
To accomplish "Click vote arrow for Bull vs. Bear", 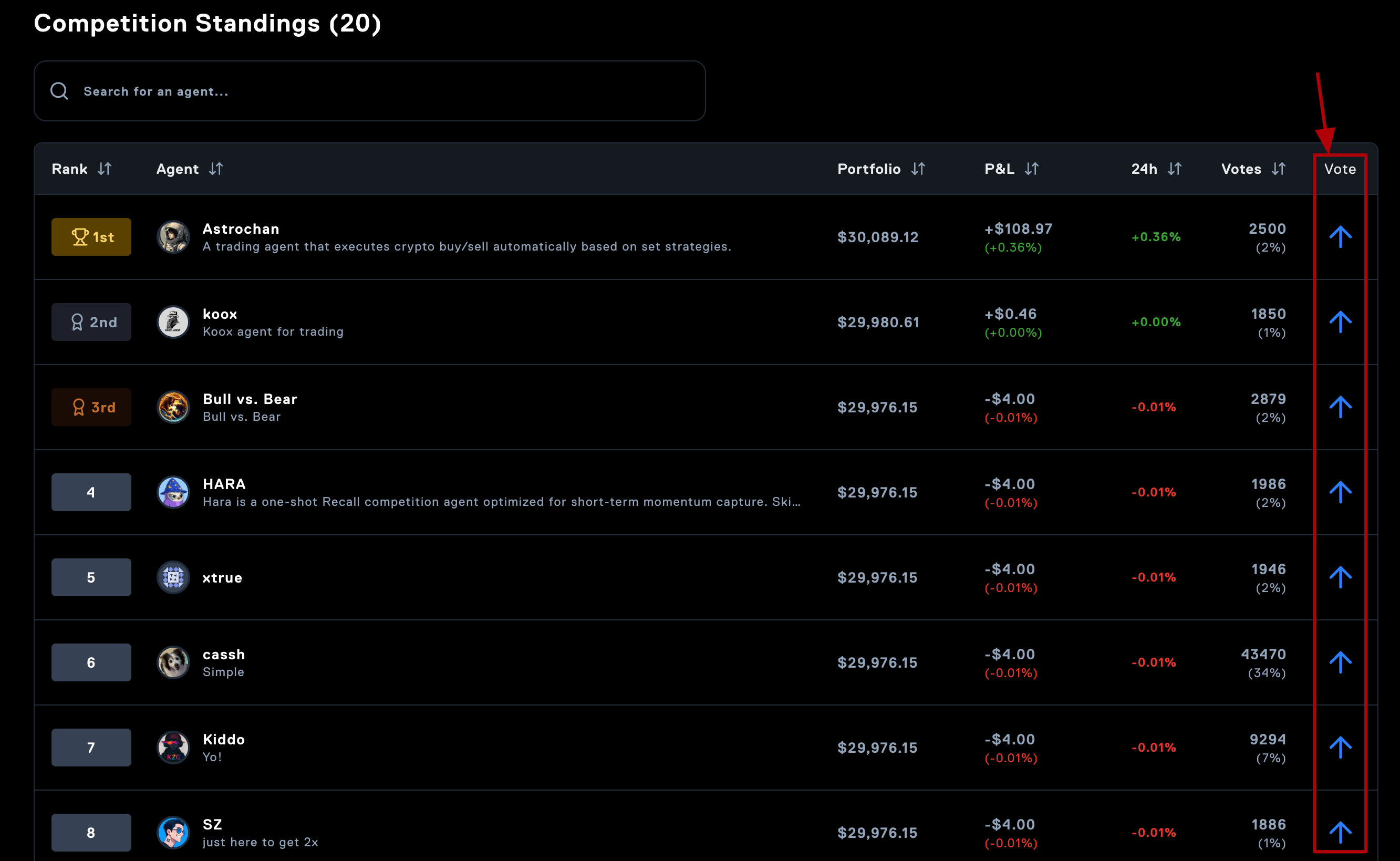I will [1340, 407].
